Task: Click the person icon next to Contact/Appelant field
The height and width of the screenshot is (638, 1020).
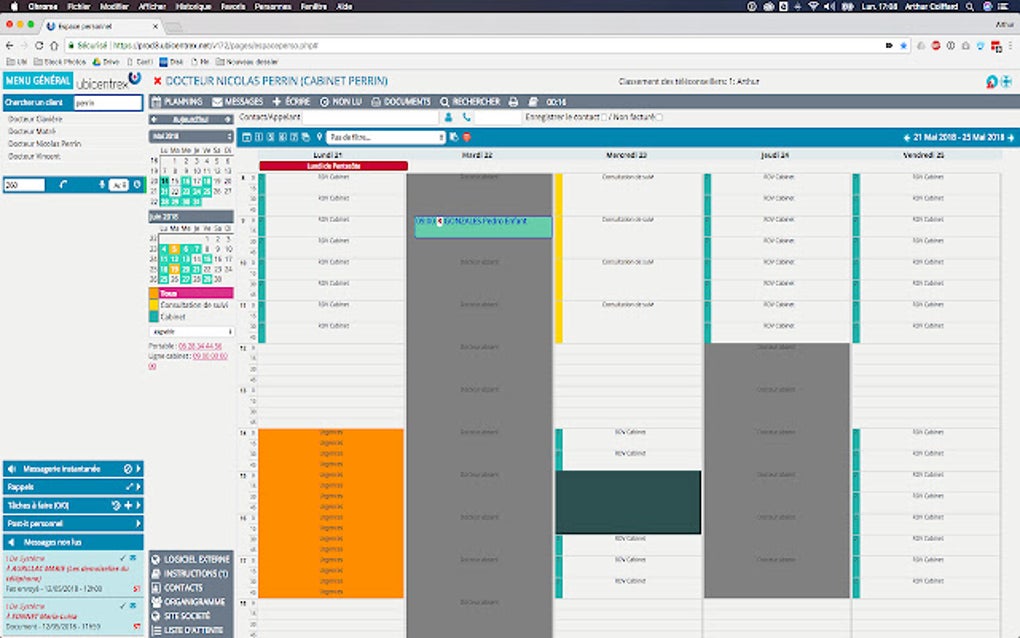Action: [x=448, y=118]
